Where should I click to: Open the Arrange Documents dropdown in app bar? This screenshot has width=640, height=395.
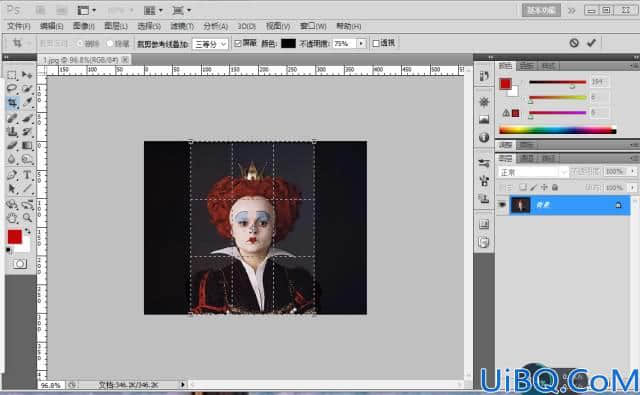(x=153, y=10)
